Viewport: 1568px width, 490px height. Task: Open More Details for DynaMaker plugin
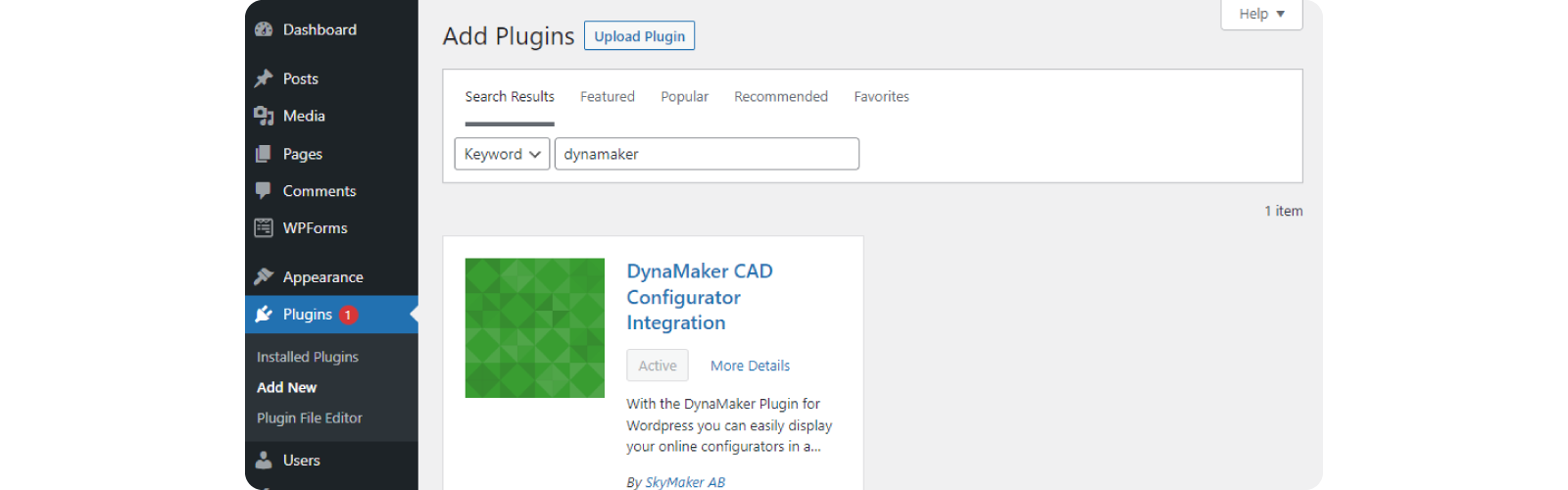(x=750, y=366)
